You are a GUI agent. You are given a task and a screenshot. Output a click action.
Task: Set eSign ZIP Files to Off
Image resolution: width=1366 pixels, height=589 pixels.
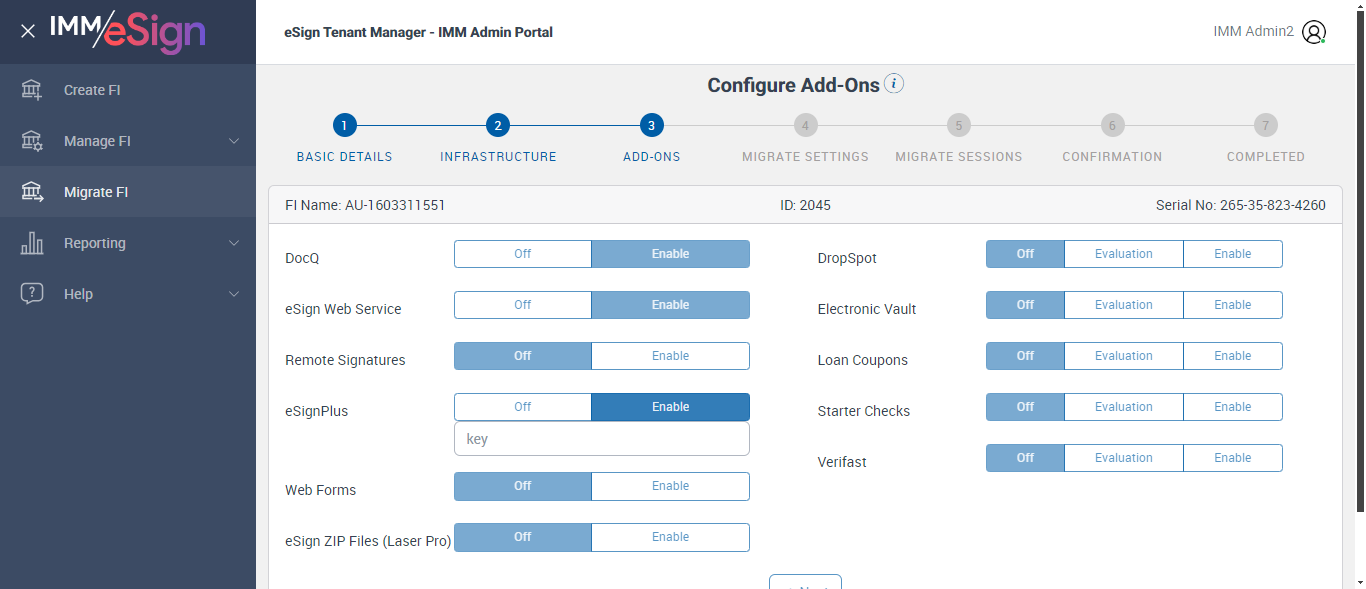pyautogui.click(x=523, y=537)
